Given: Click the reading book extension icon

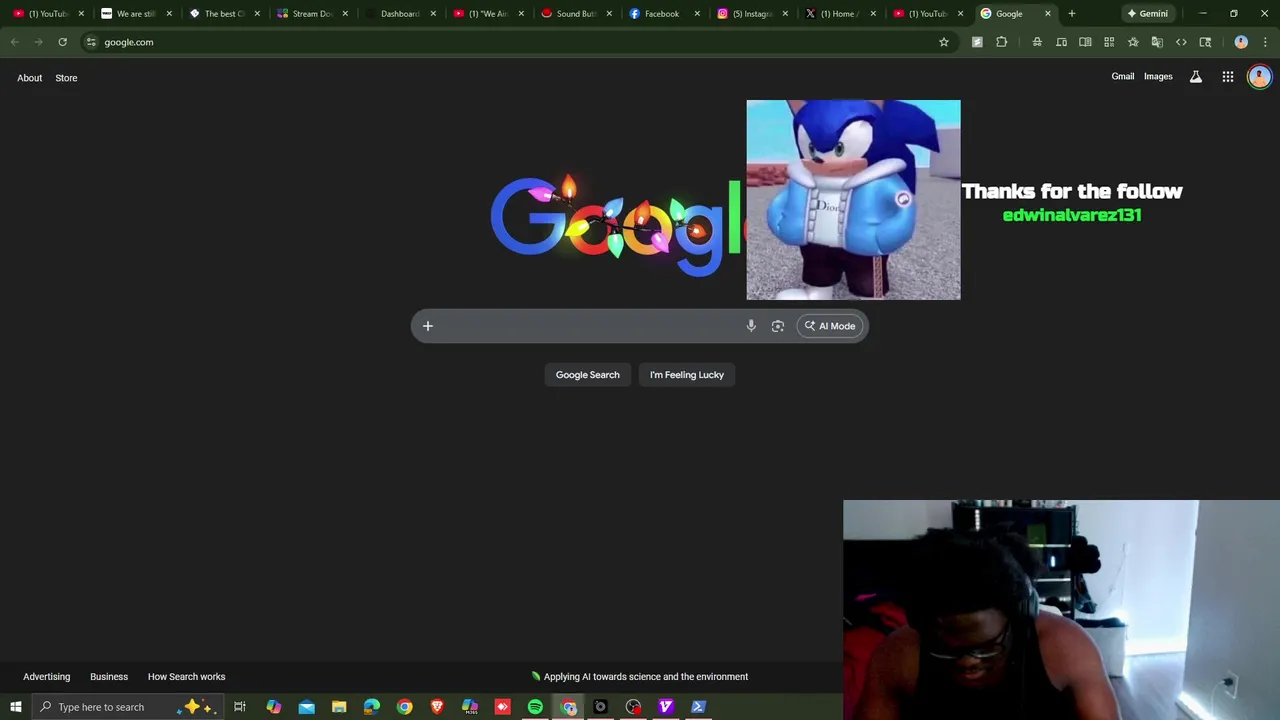Looking at the screenshot, I should (x=1085, y=42).
